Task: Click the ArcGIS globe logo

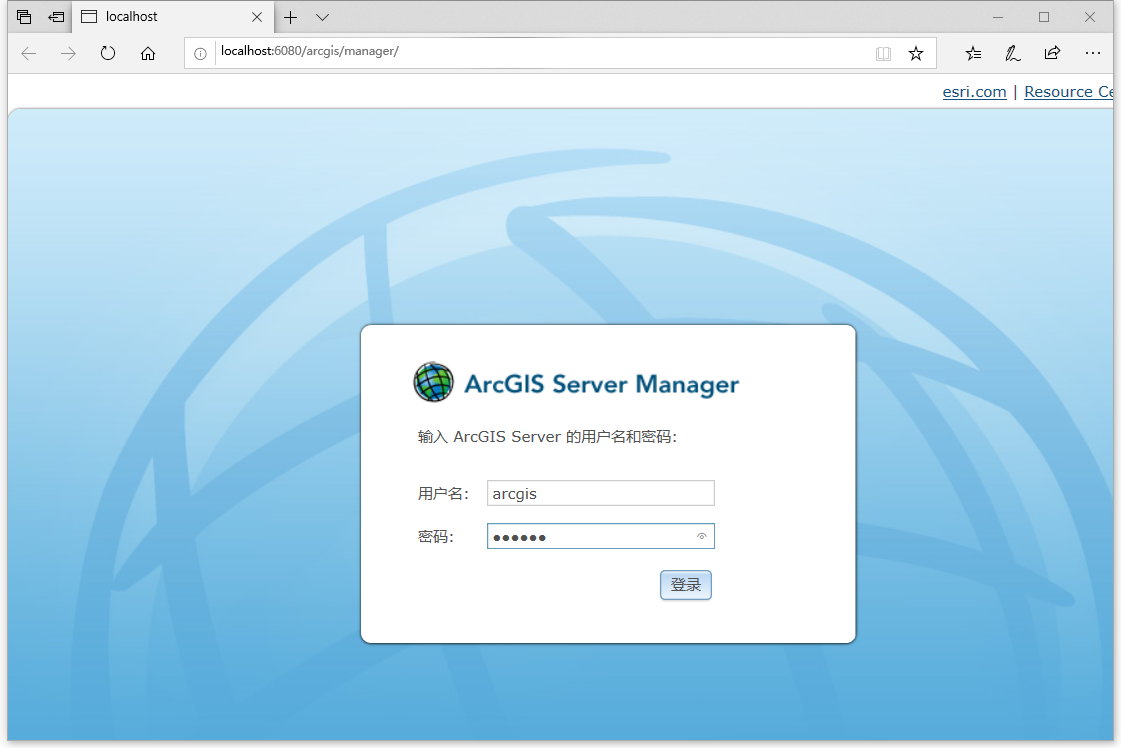Action: (433, 382)
